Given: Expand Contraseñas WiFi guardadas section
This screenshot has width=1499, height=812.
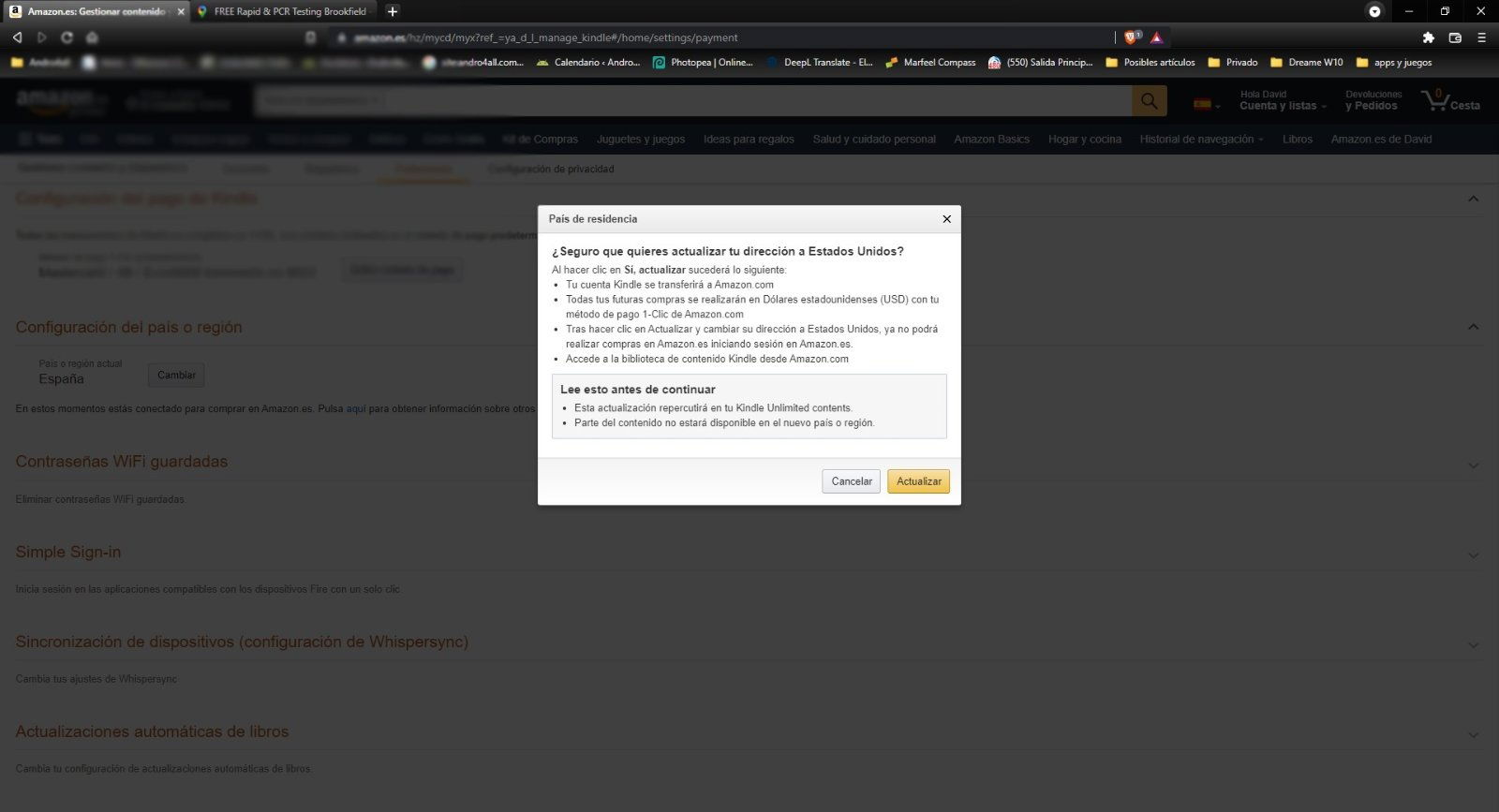Looking at the screenshot, I should pyautogui.click(x=1473, y=465).
